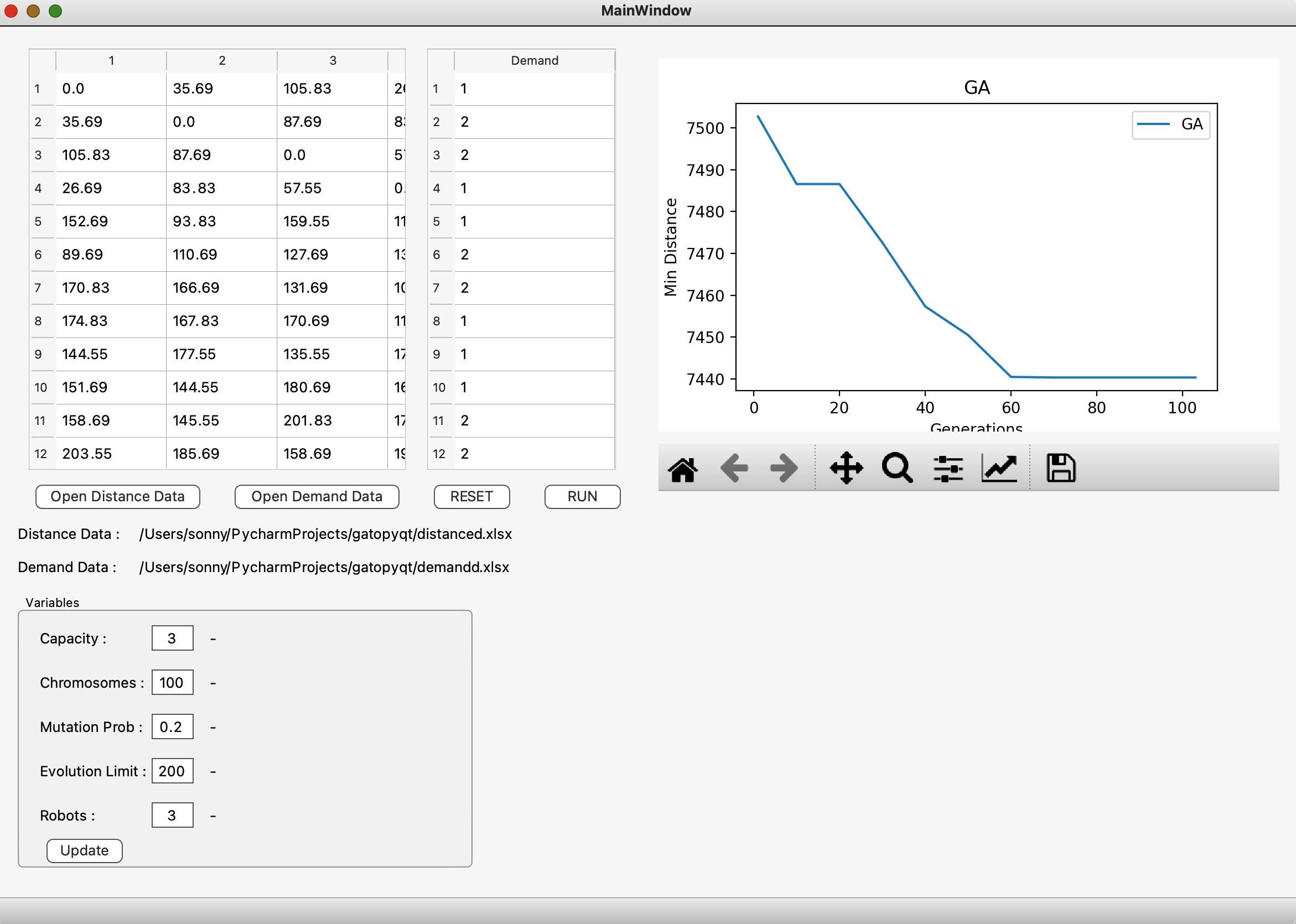Click the Robots input field
Viewport: 1296px width, 924px height.
pyautogui.click(x=172, y=815)
